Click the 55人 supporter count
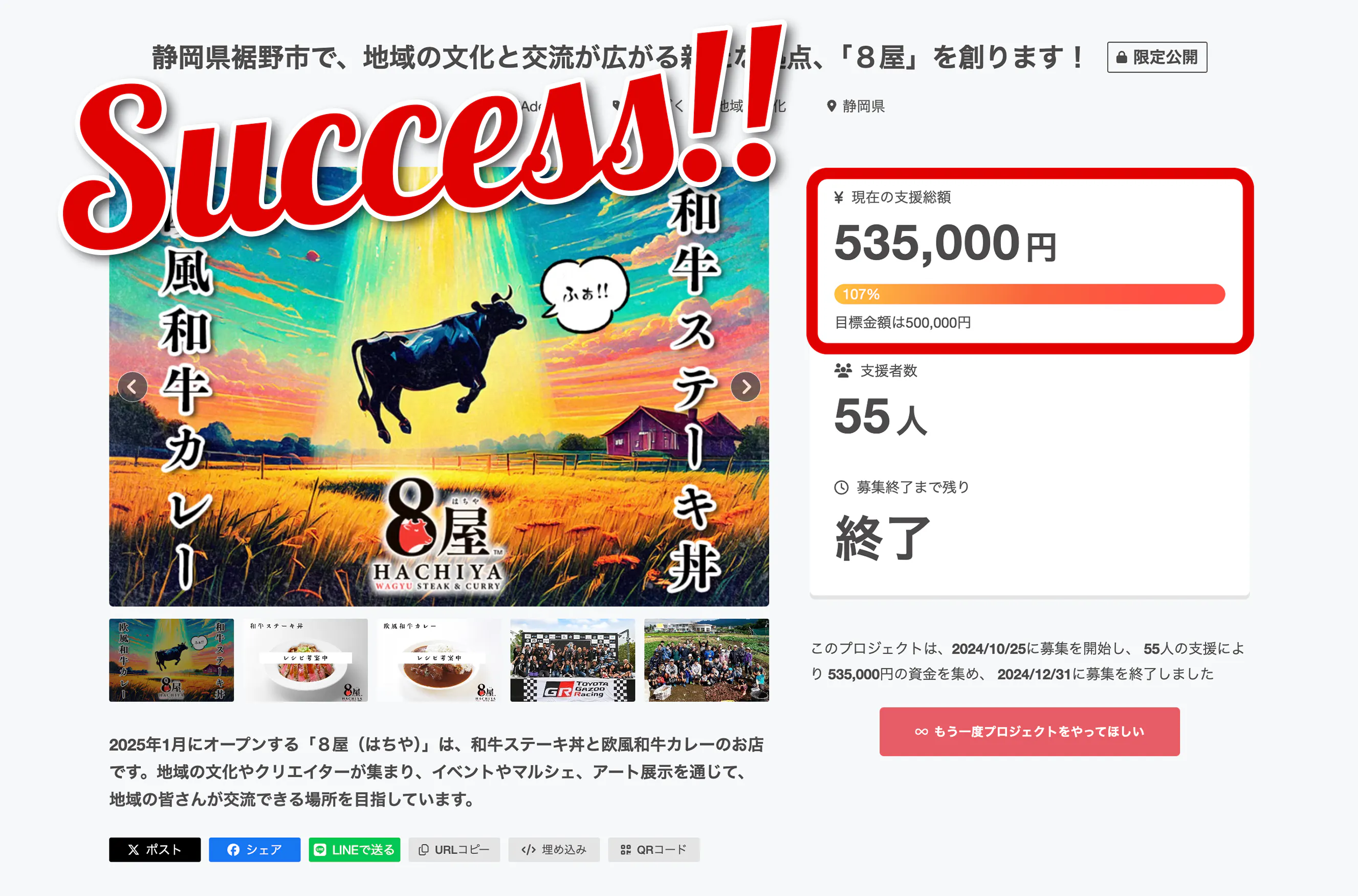1358x896 pixels. point(880,417)
